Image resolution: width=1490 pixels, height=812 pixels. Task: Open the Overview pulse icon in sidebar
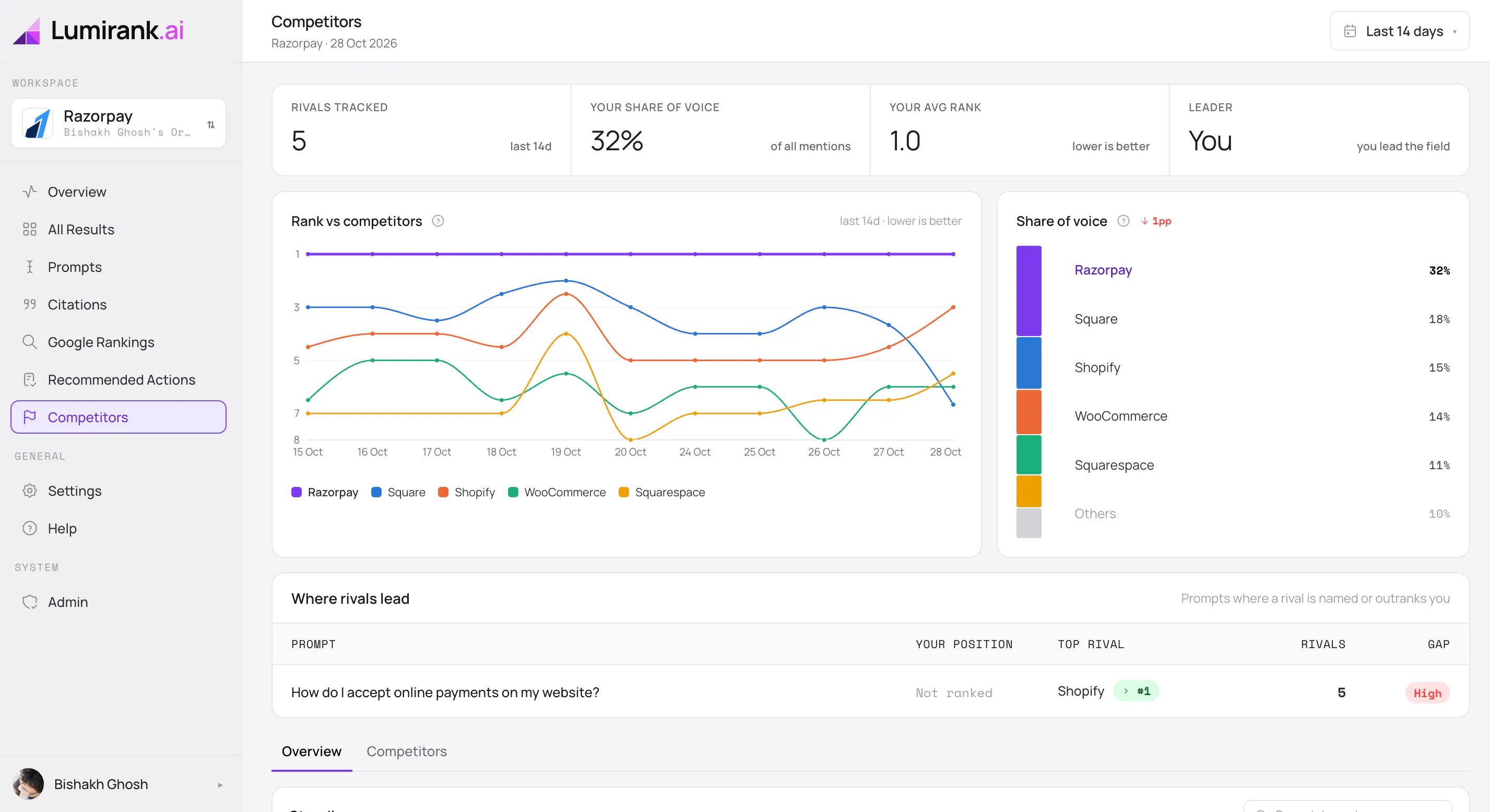[30, 192]
